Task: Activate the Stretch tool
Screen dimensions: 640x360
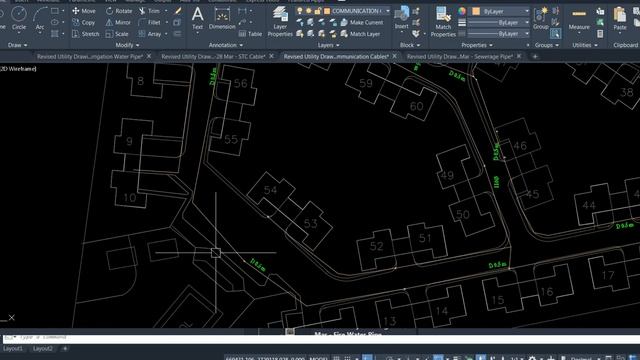Action: (x=85, y=34)
